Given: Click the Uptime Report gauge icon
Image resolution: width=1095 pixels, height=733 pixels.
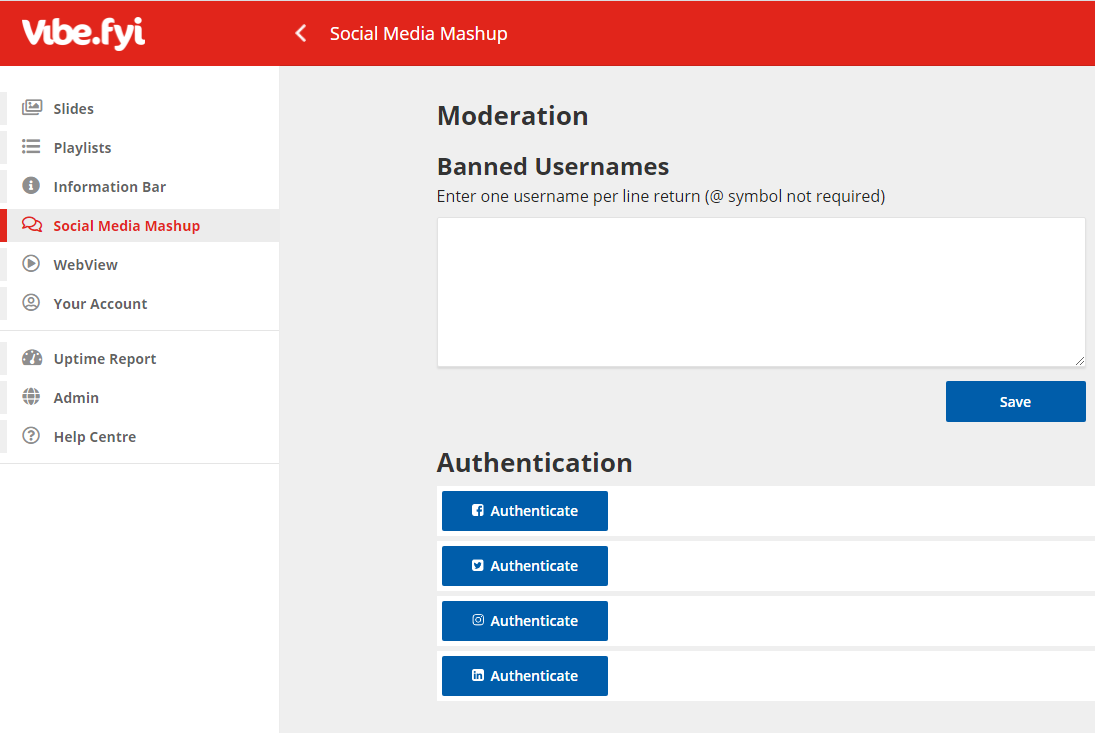Looking at the screenshot, I should [x=31, y=358].
